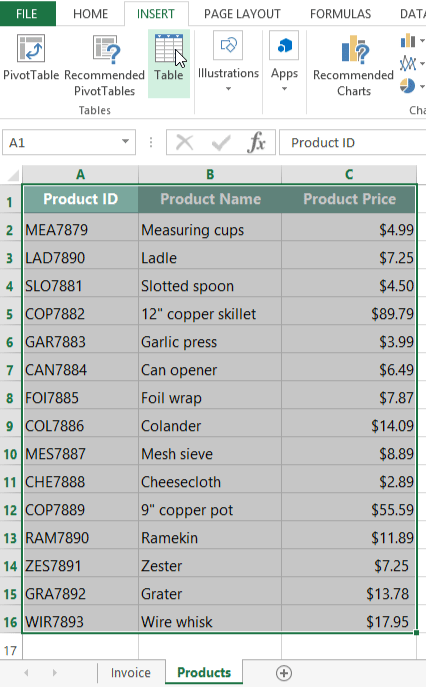Expand column chart dropdown arrow
Image resolution: width=426 pixels, height=687 pixels.
pyautogui.click(x=422, y=41)
